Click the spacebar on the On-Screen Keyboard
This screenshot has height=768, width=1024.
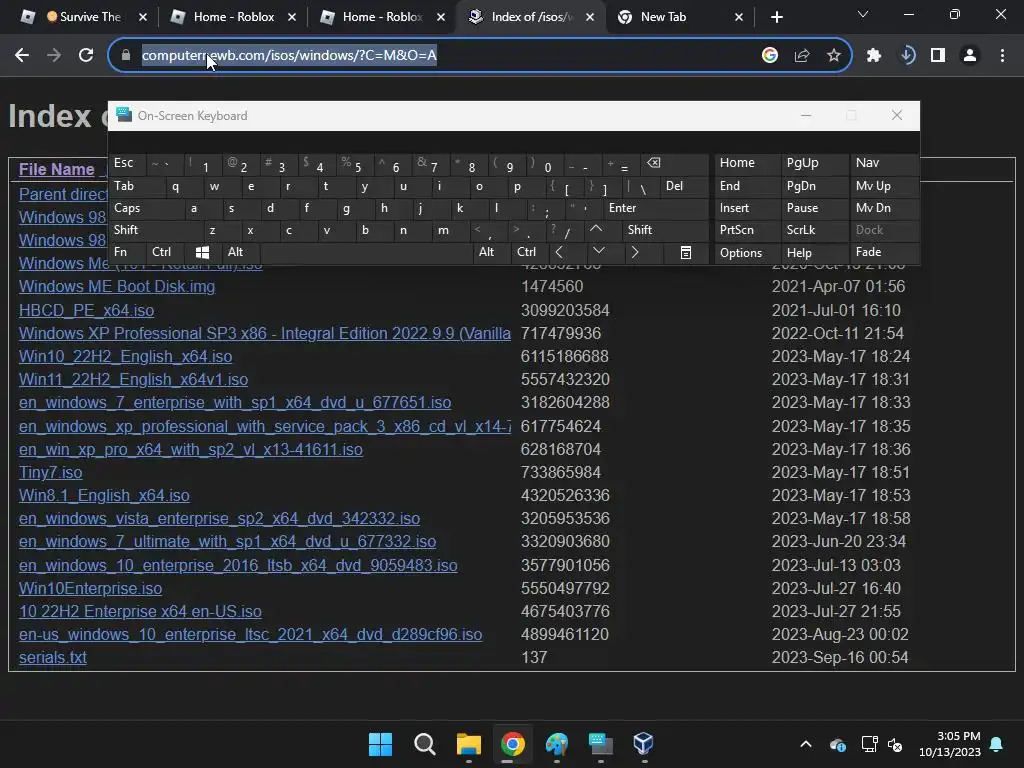click(x=366, y=253)
